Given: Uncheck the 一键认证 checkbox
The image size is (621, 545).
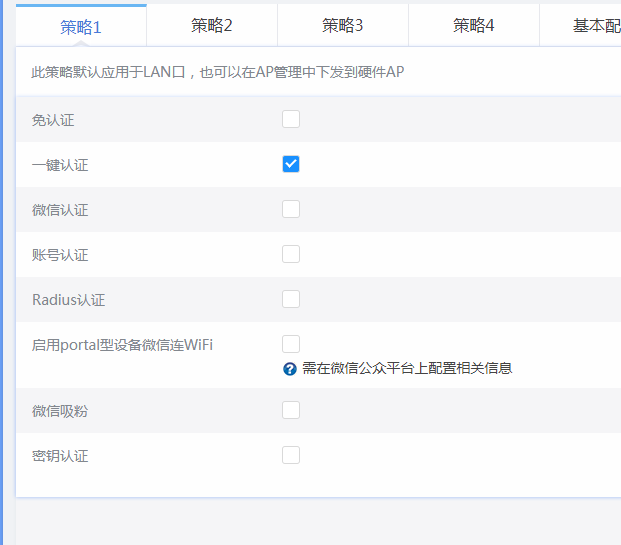Looking at the screenshot, I should coord(291,164).
